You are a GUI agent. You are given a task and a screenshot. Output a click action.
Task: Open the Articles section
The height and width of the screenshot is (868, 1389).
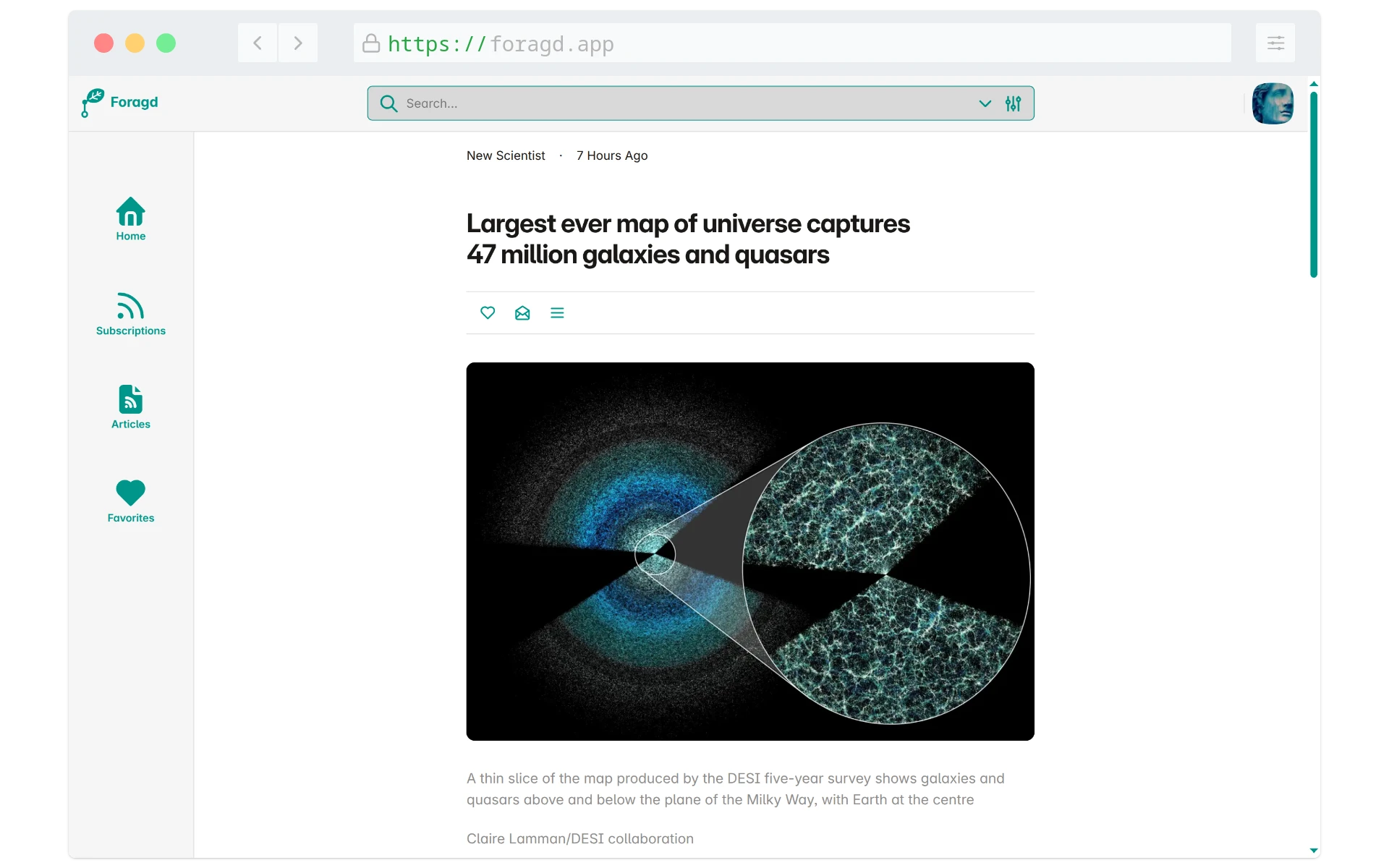tap(131, 407)
